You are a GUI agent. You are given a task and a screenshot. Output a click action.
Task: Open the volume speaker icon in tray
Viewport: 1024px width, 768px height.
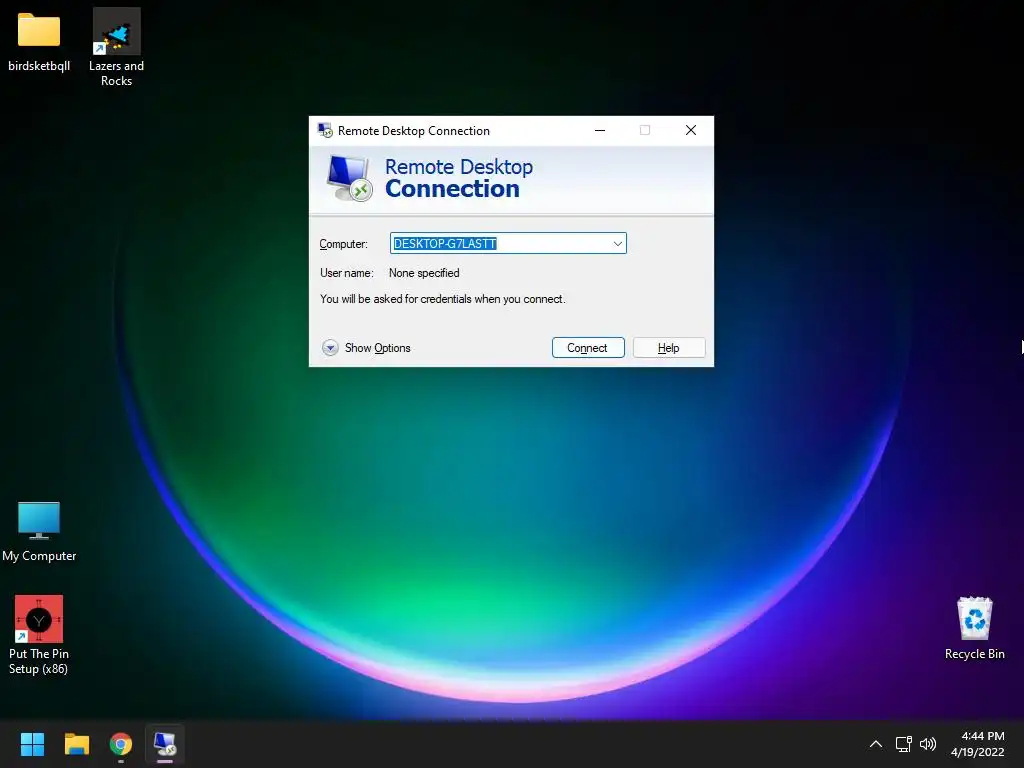tap(927, 744)
